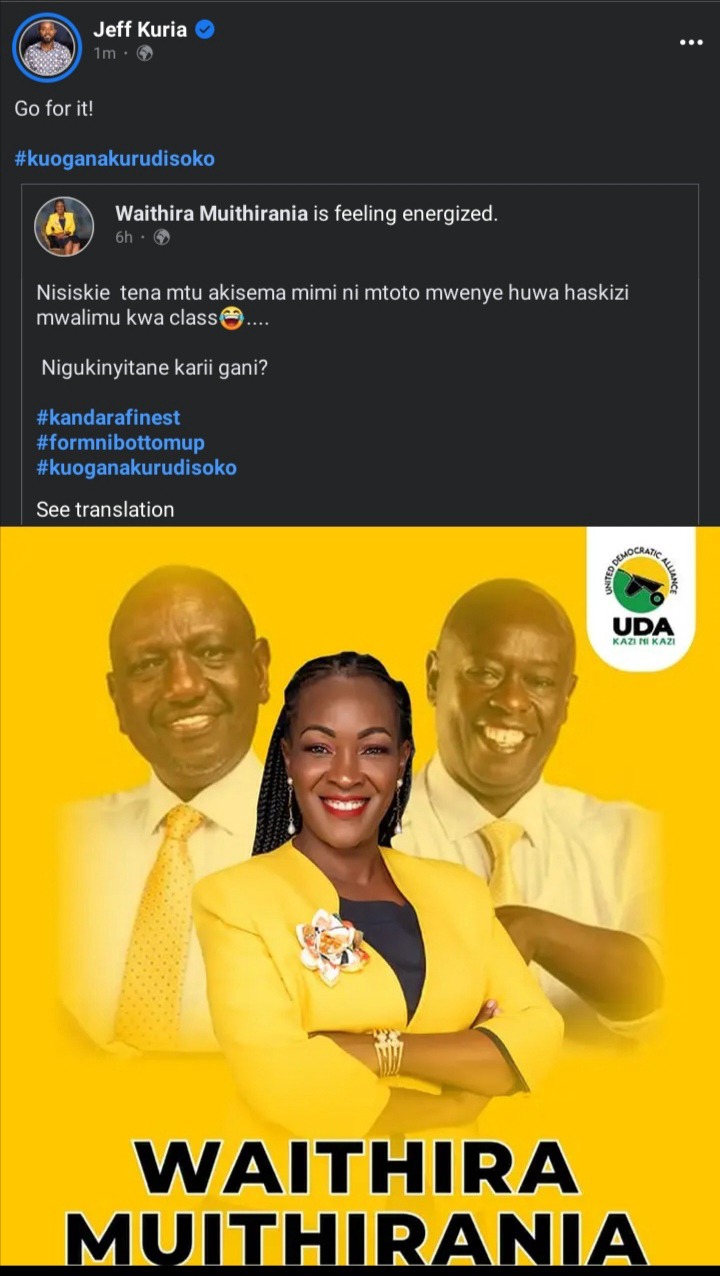Open the three-dot post options menu
The height and width of the screenshot is (1276, 720).
pyautogui.click(x=691, y=42)
